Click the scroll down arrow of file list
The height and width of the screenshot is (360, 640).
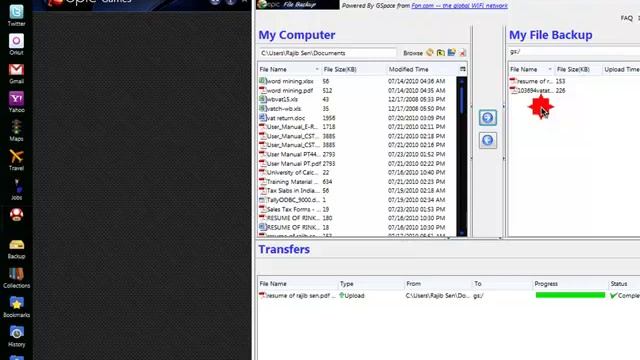point(462,233)
